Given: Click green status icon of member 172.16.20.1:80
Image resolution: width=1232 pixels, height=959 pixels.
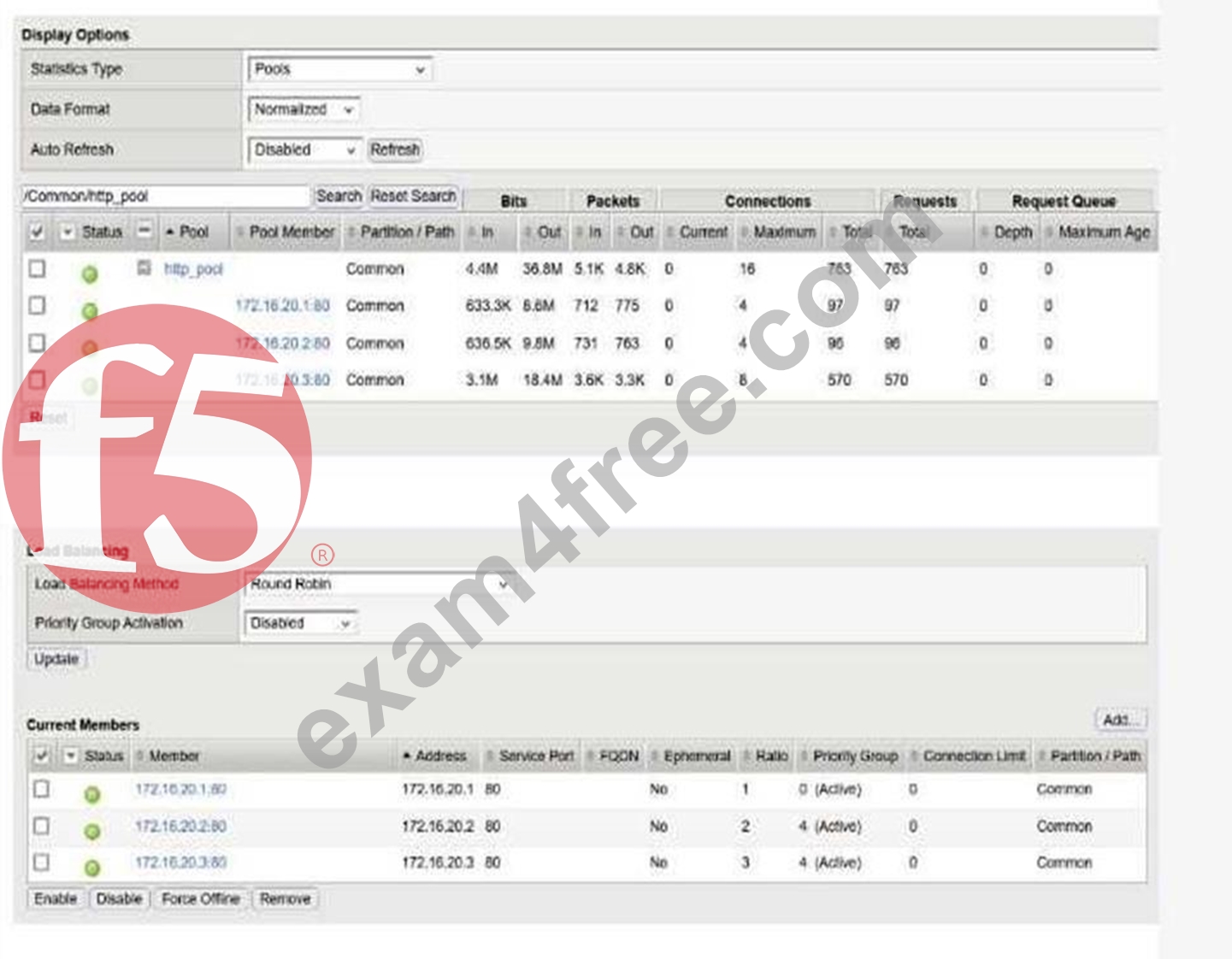Looking at the screenshot, I should pyautogui.click(x=92, y=795).
